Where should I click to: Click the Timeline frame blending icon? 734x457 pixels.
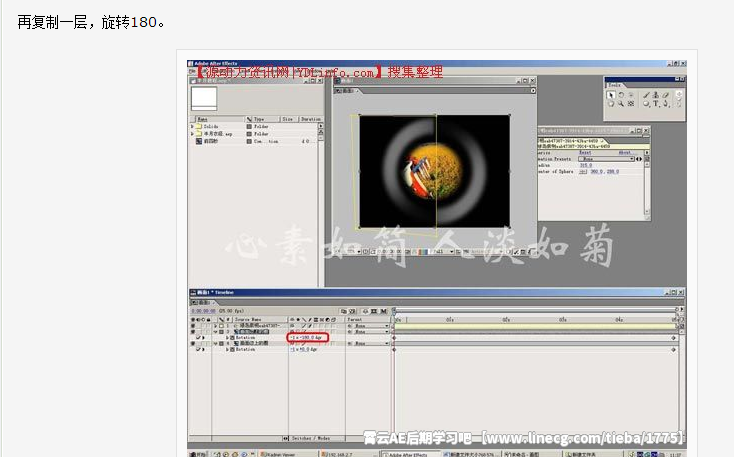(373, 311)
